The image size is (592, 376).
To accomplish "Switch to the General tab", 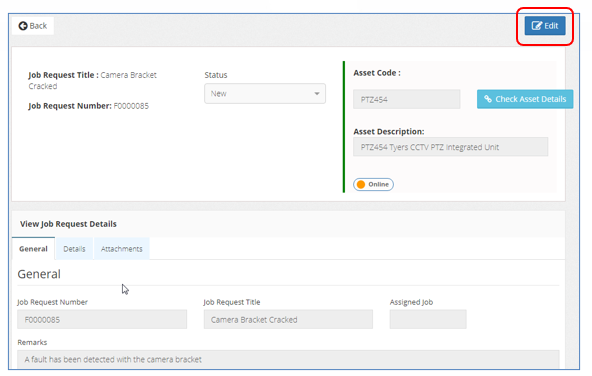I will 34,249.
